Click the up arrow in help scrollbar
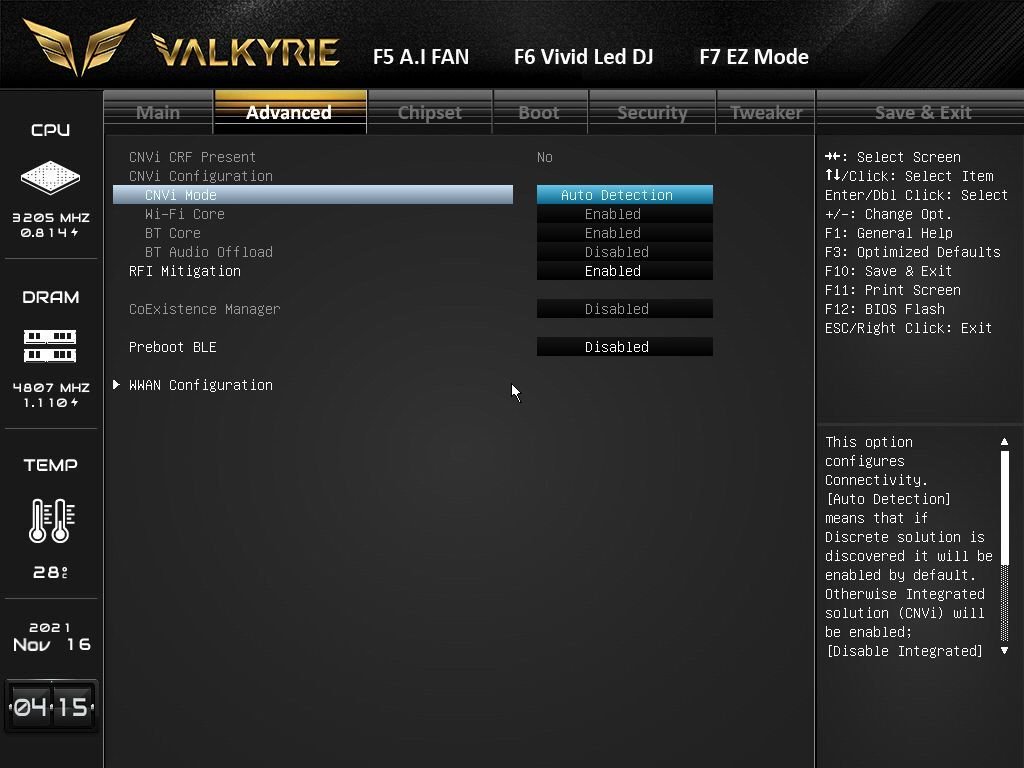1024x768 pixels. pos(1004,442)
